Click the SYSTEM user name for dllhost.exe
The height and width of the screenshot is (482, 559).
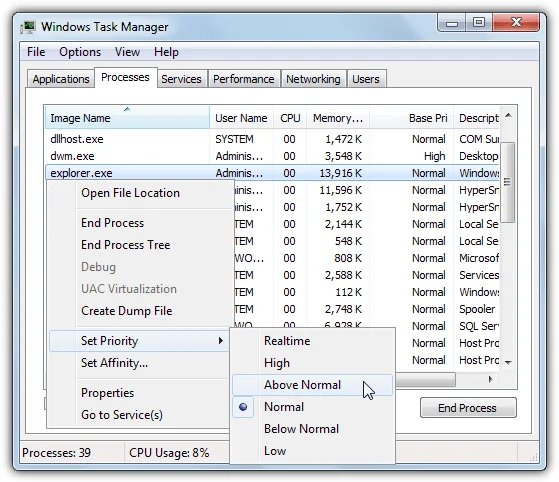click(x=234, y=139)
